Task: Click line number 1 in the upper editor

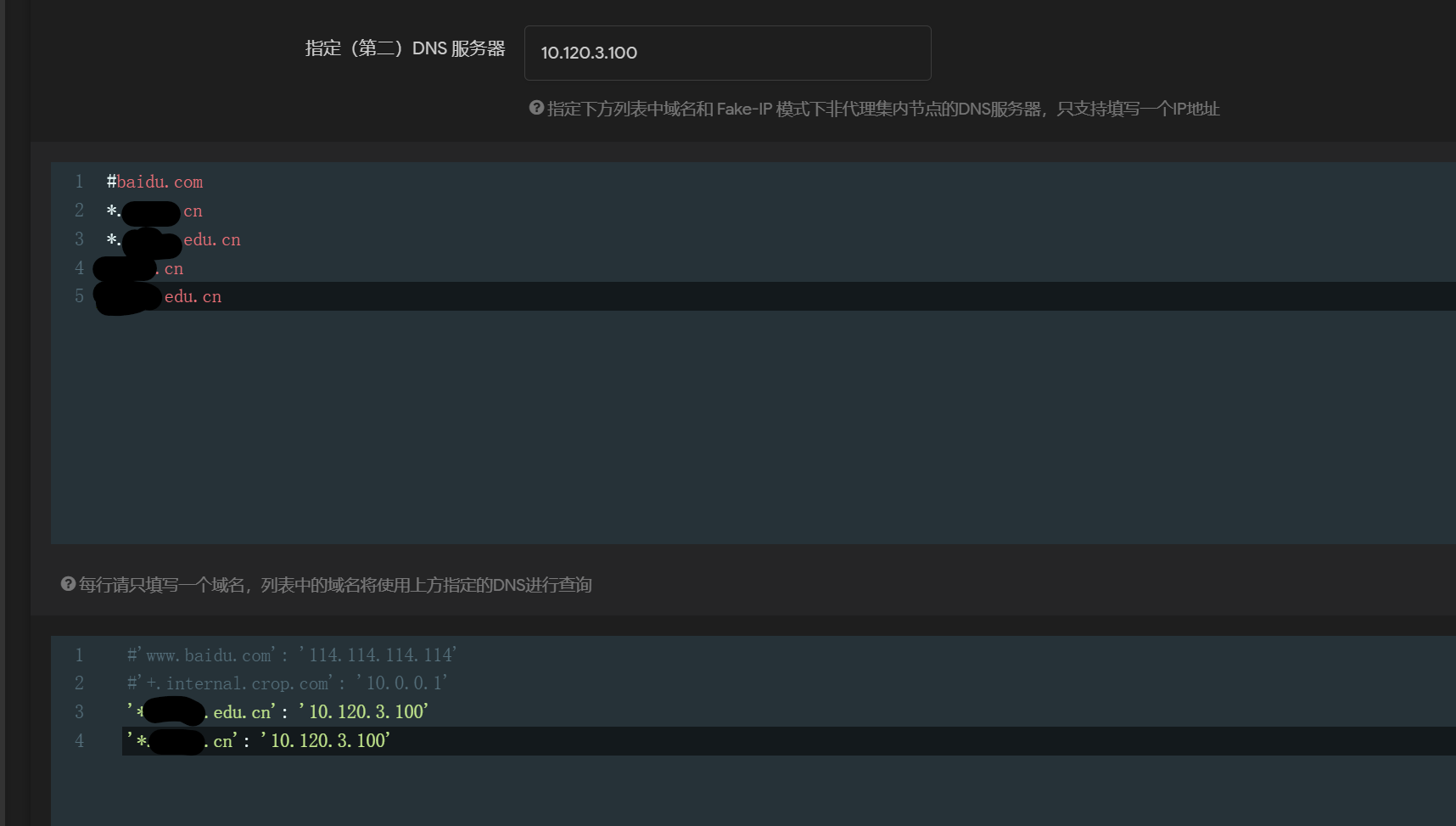Action: coord(79,182)
